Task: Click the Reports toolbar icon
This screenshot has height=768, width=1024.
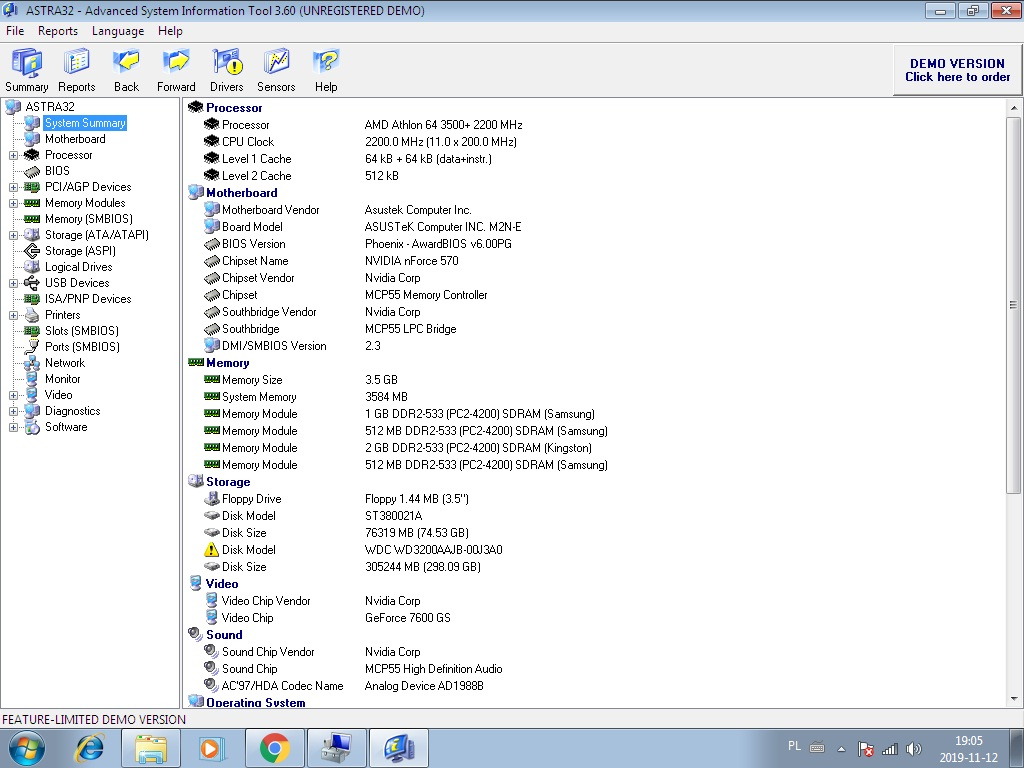Action: point(77,69)
